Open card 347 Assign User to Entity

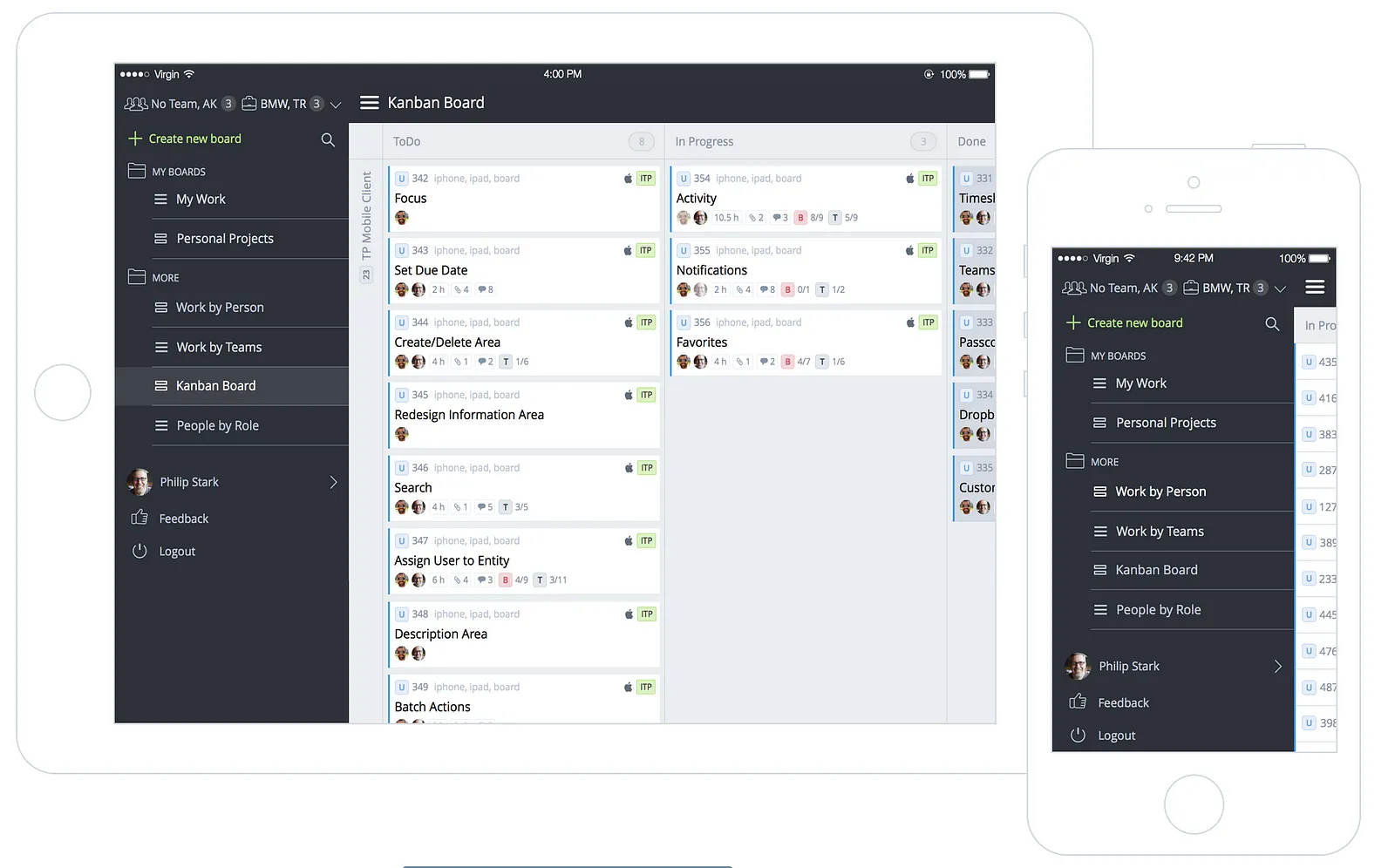point(524,561)
